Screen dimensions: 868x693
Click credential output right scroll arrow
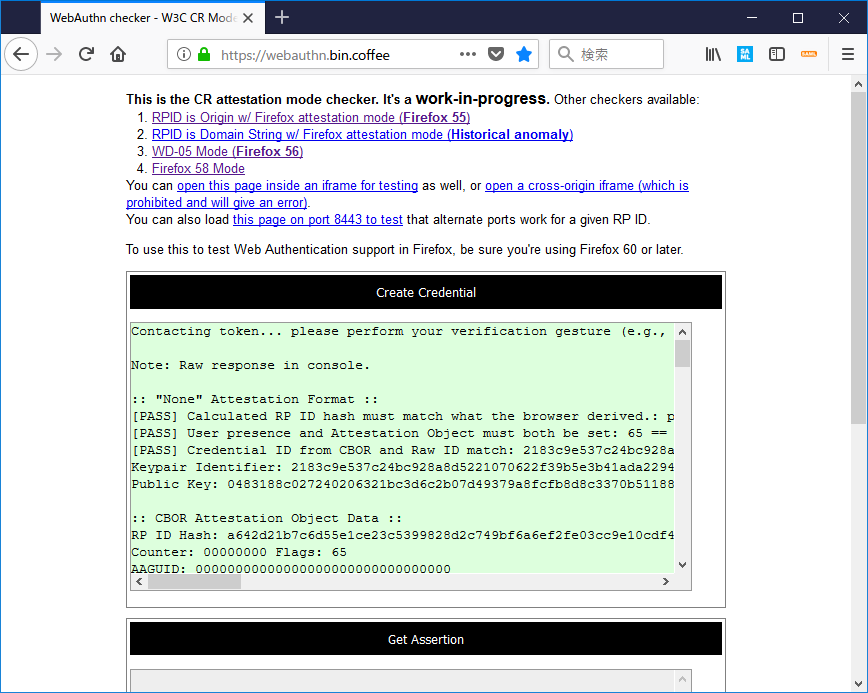[666, 582]
